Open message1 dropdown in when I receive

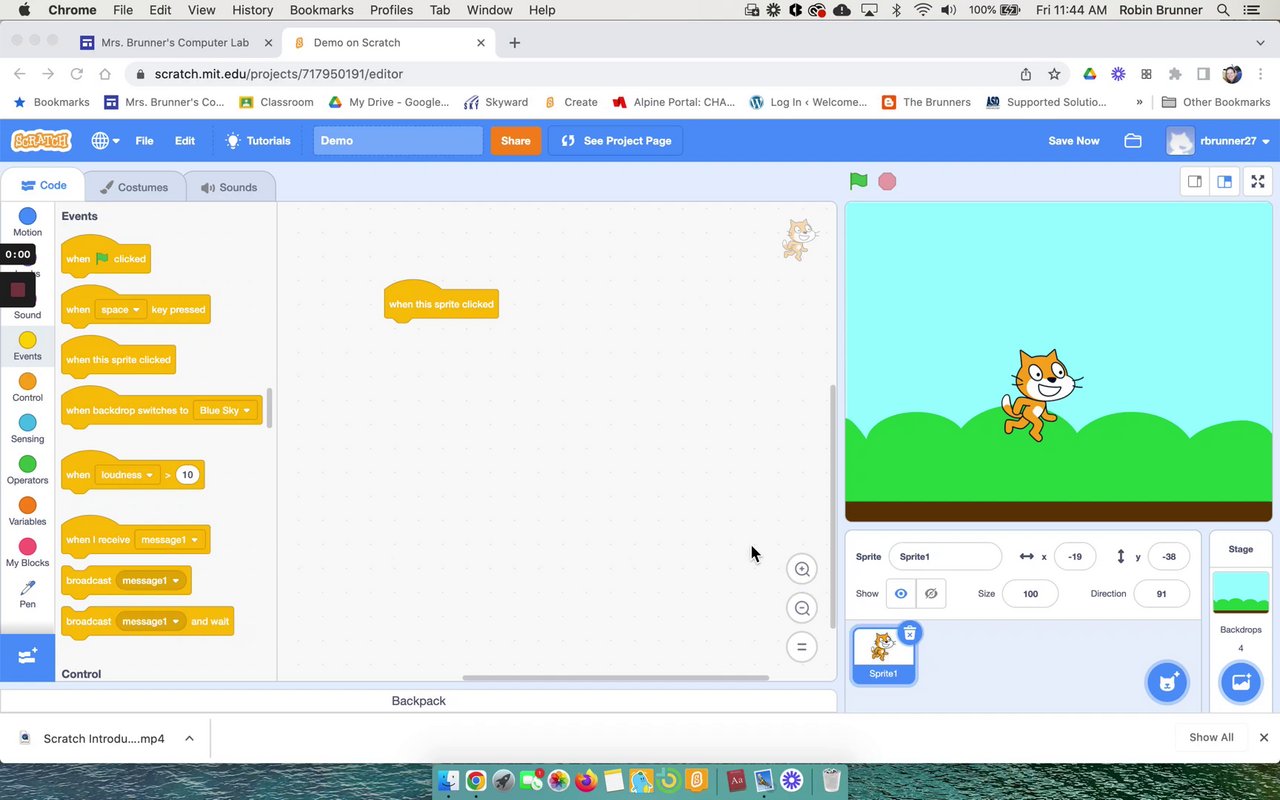click(170, 540)
